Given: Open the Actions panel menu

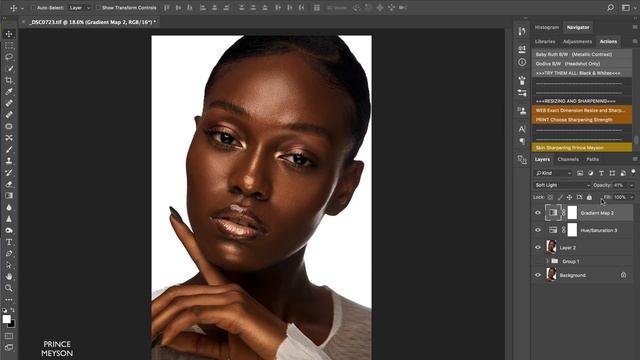Looking at the screenshot, I should point(635,41).
